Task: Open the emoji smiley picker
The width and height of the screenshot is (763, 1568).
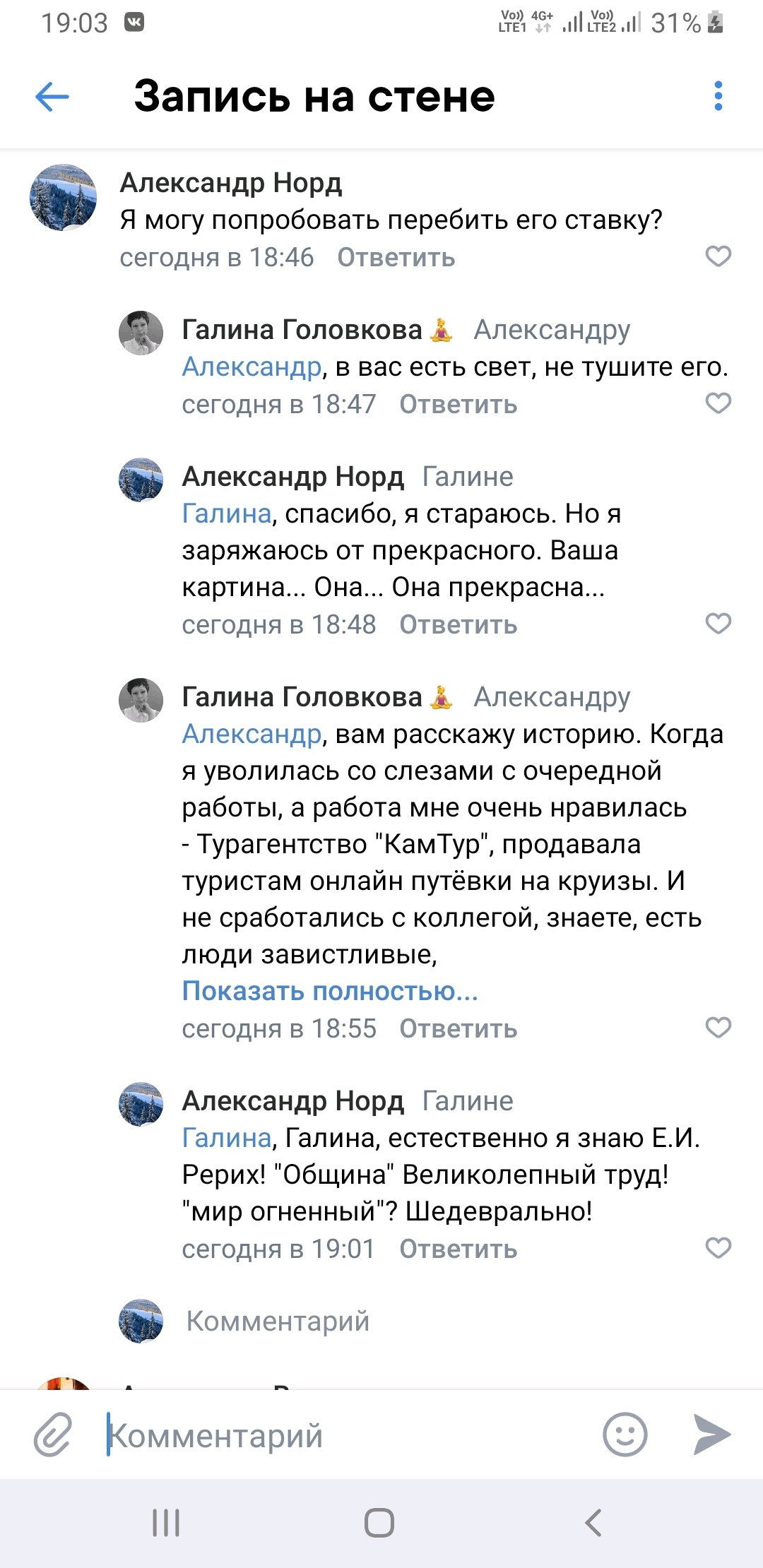Action: click(625, 1435)
